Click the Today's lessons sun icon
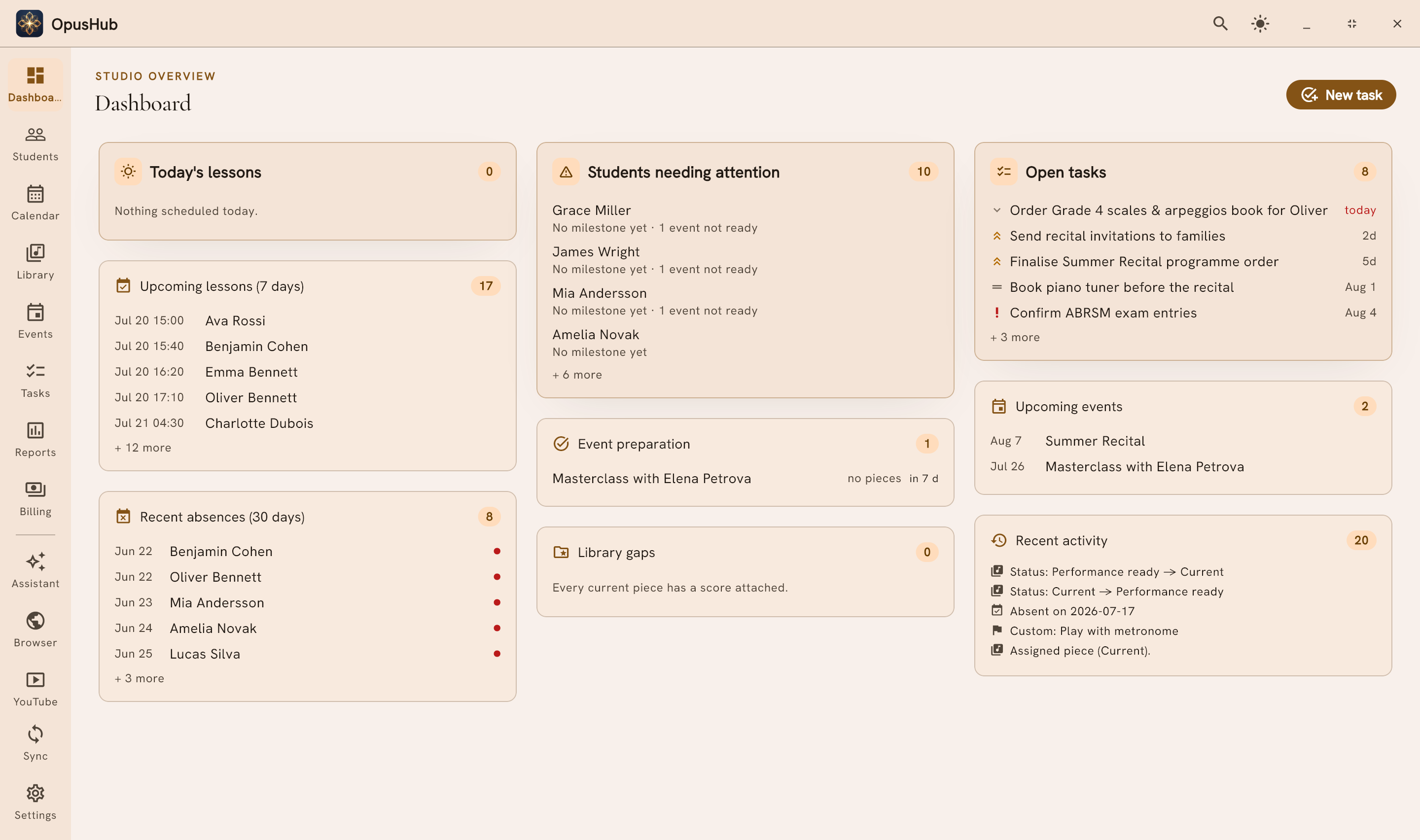The height and width of the screenshot is (840, 1420). pyautogui.click(x=129, y=172)
